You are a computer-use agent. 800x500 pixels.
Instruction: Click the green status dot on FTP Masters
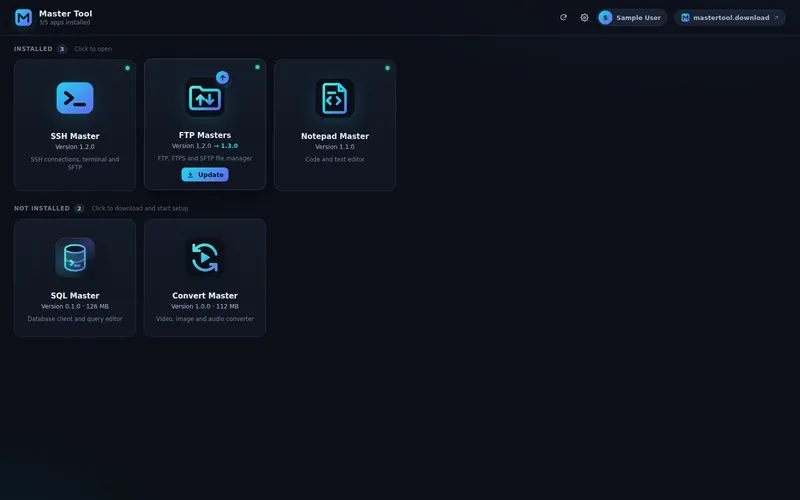(x=257, y=67)
